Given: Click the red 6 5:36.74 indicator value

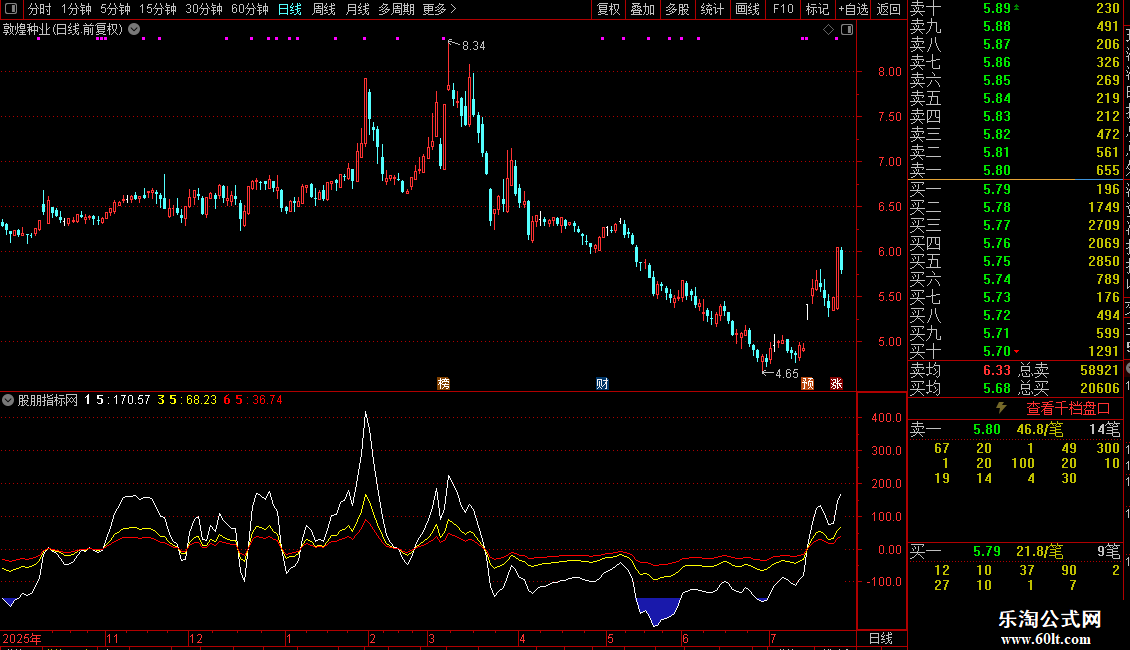Looking at the screenshot, I should tap(253, 400).
